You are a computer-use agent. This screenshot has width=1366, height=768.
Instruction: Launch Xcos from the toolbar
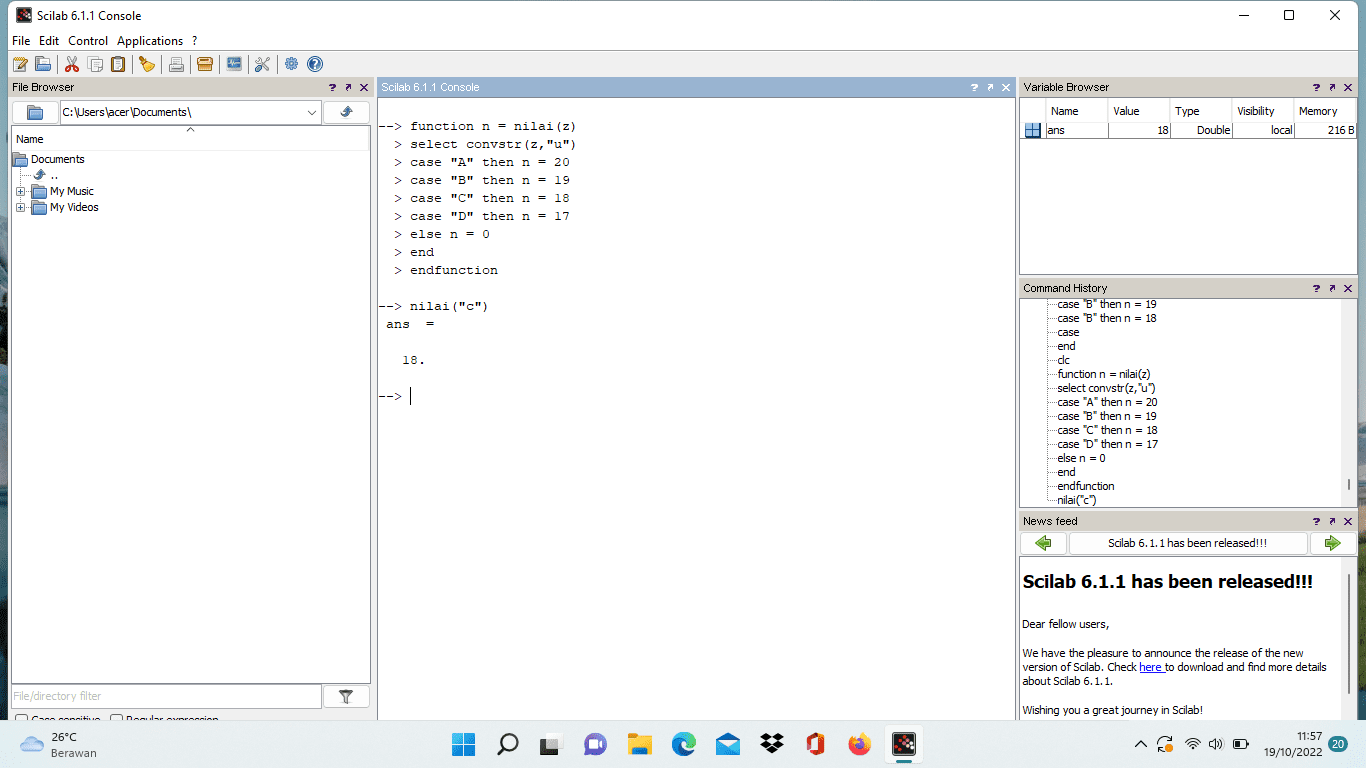234,64
